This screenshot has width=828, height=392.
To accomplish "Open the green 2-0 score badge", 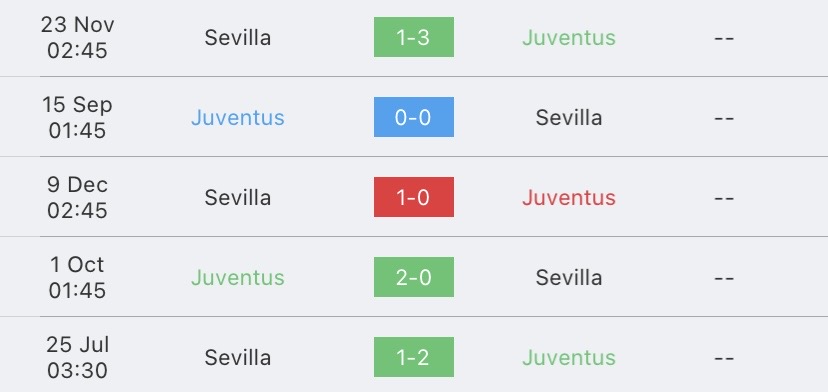I will (413, 277).
